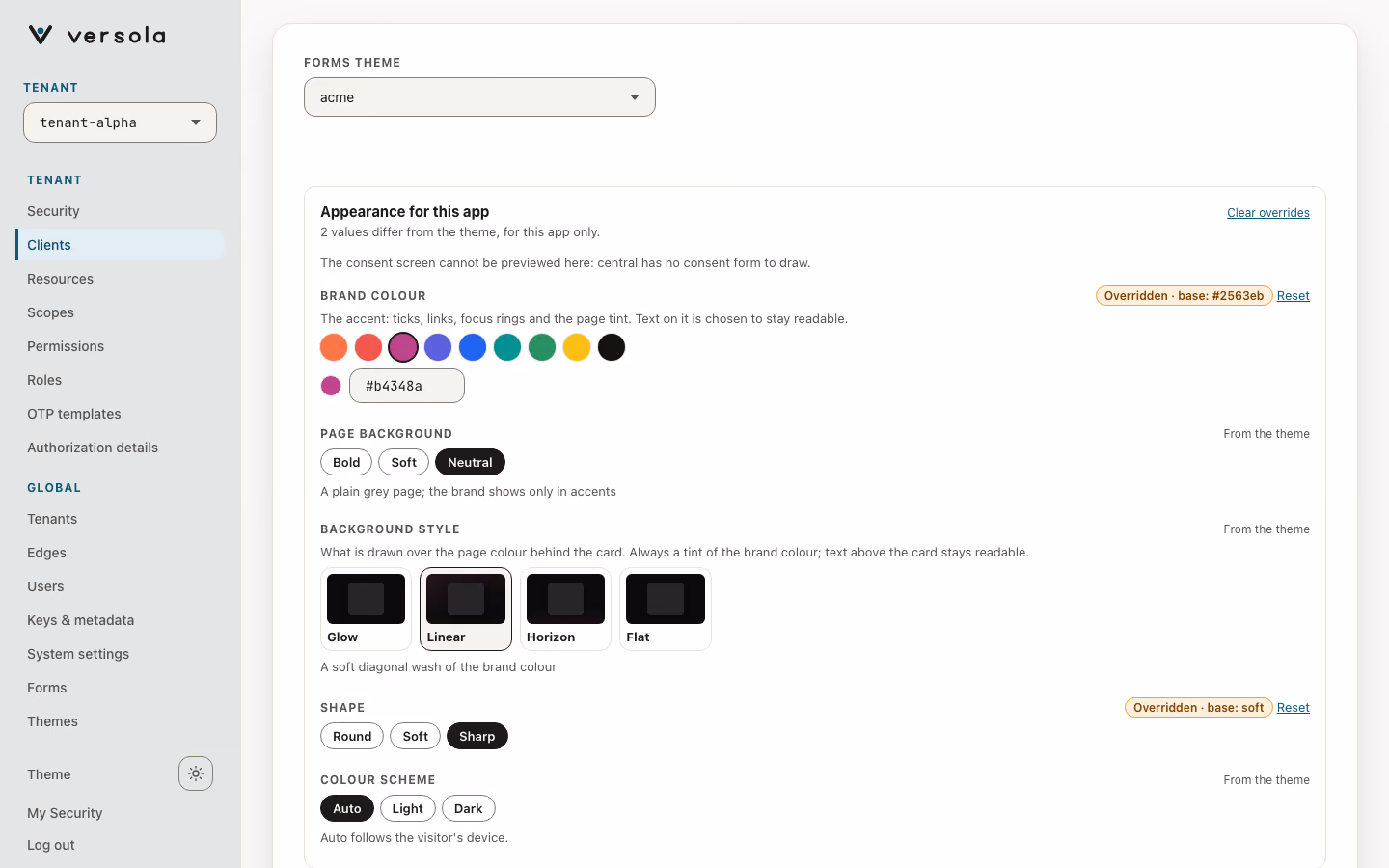The image size is (1389, 868).
Task: Choose the red brand colour swatch
Action: click(x=368, y=347)
